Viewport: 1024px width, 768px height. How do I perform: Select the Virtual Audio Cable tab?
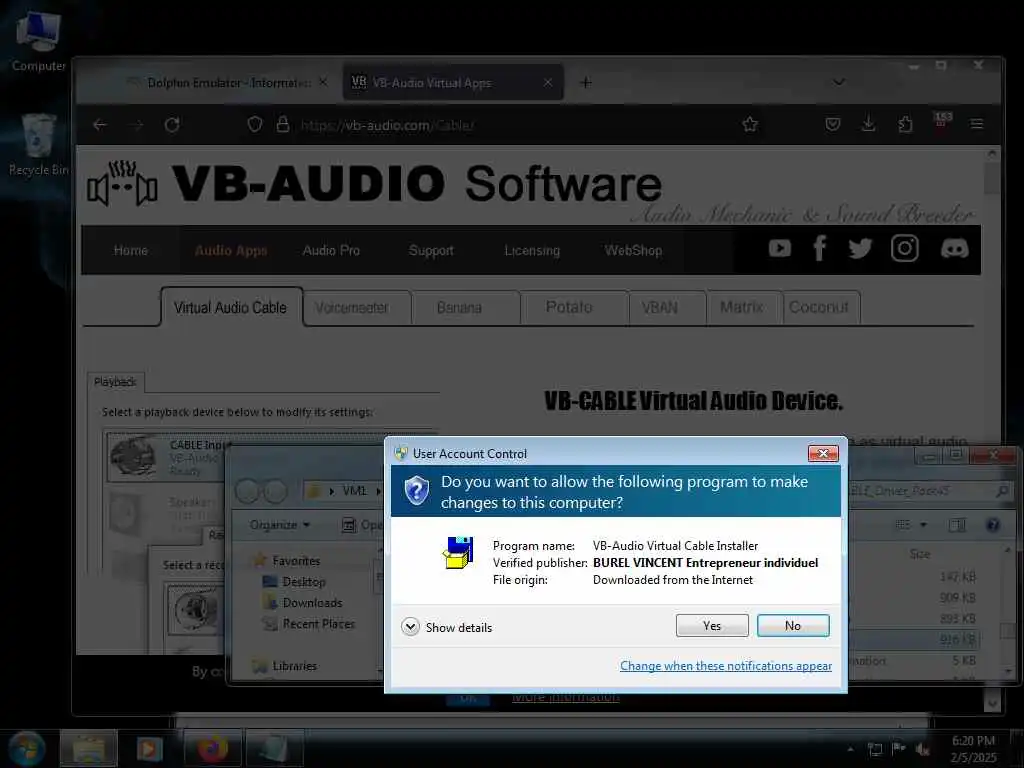[231, 307]
